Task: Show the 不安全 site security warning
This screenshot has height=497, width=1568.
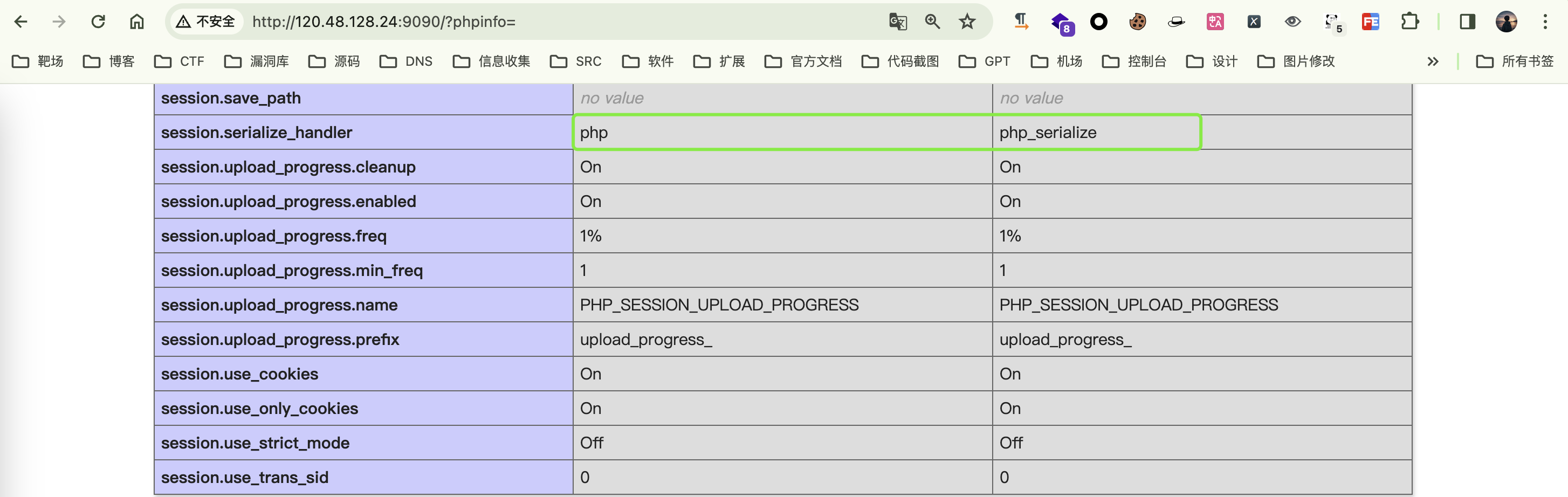Action: click(206, 22)
